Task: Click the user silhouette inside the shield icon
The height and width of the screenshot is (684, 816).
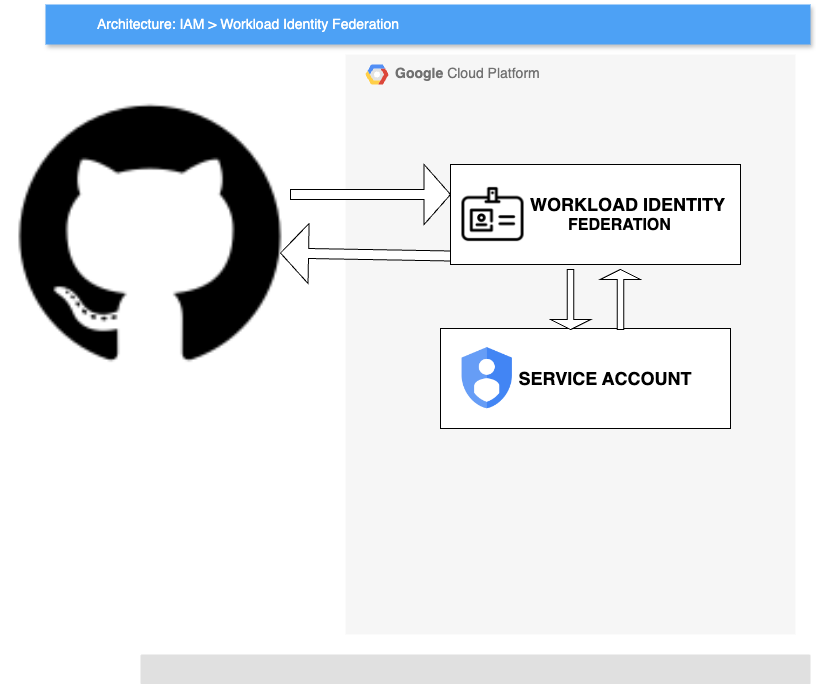Action: click(x=486, y=378)
